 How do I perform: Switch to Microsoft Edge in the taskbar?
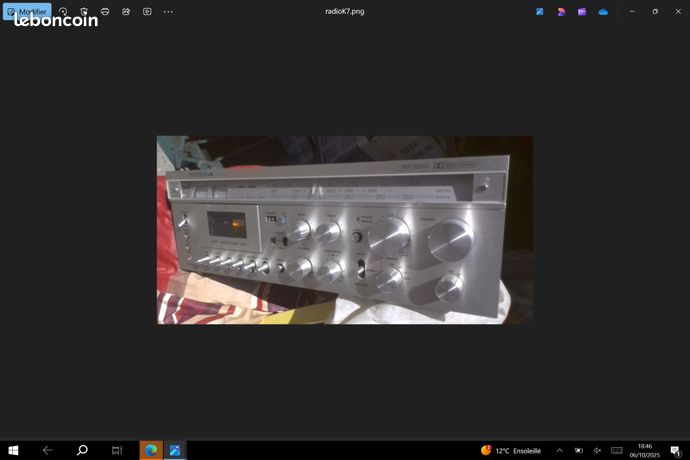click(150, 450)
